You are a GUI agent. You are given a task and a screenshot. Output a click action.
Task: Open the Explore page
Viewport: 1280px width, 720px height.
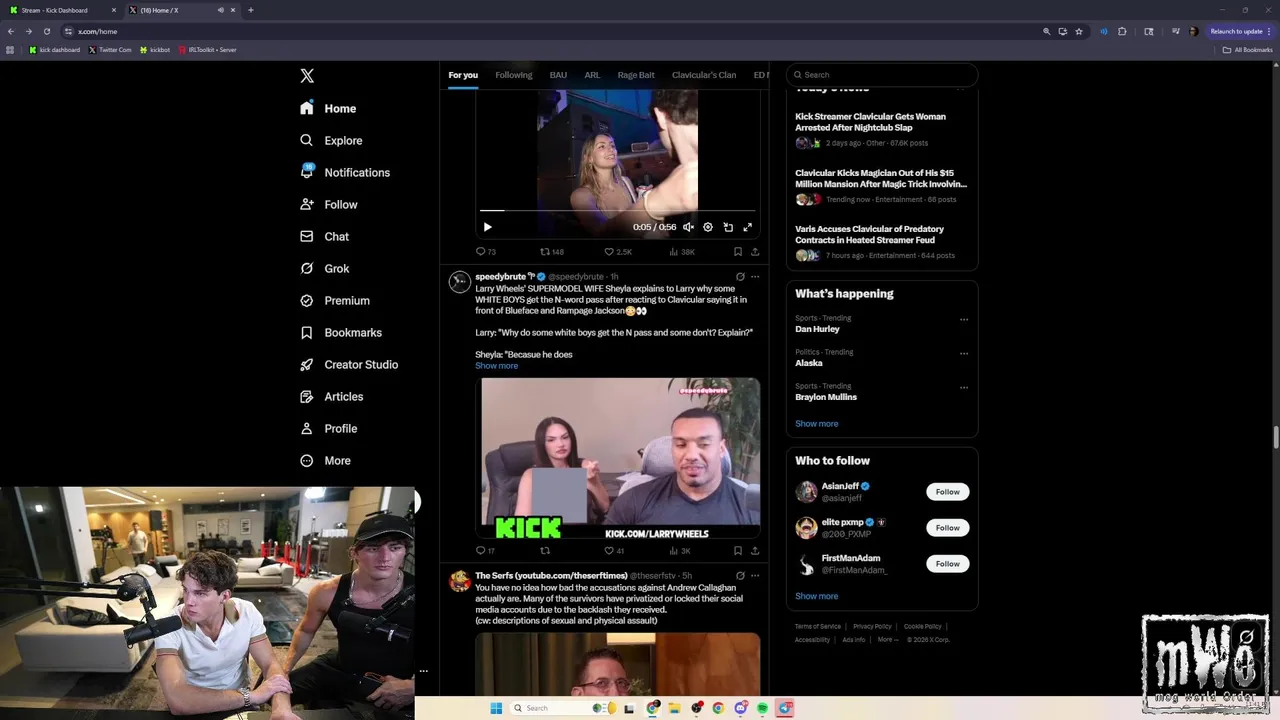coord(331,140)
